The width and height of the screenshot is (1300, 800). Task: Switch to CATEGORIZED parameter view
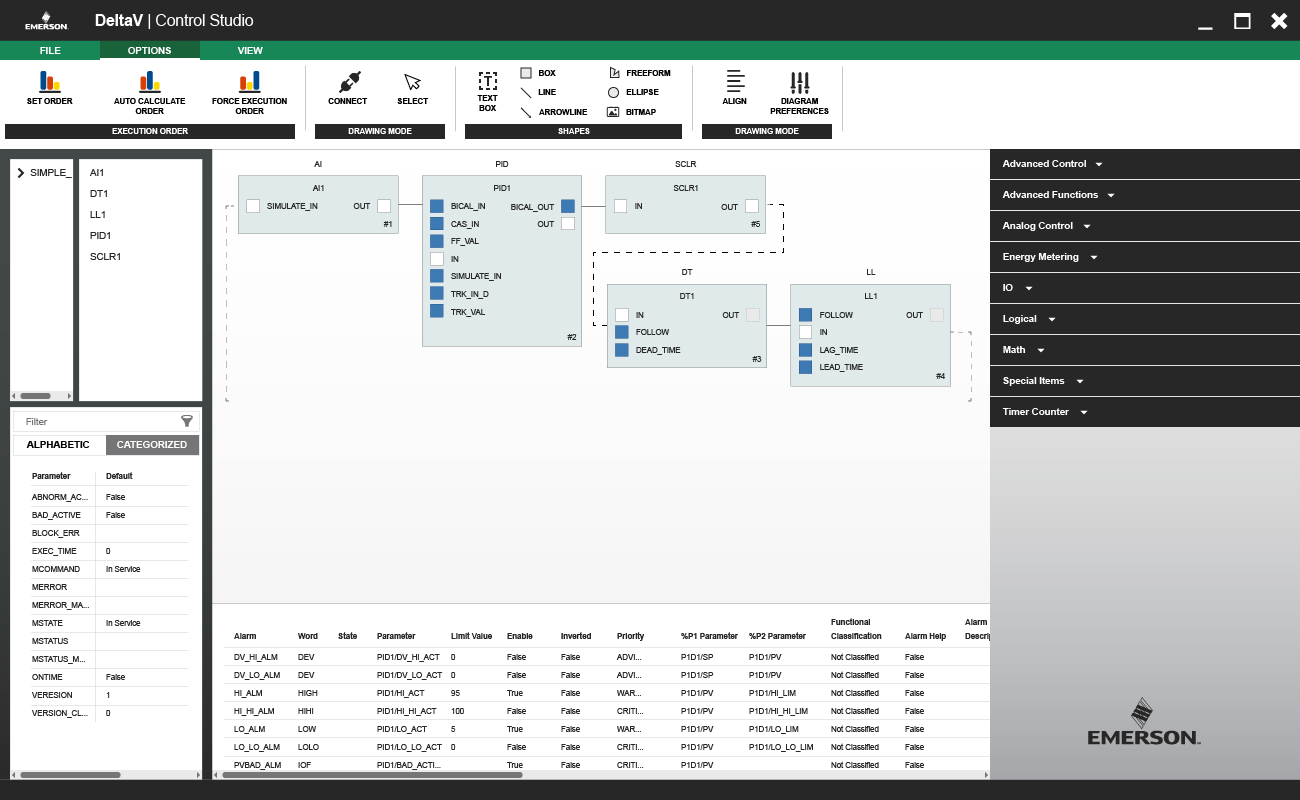152,445
